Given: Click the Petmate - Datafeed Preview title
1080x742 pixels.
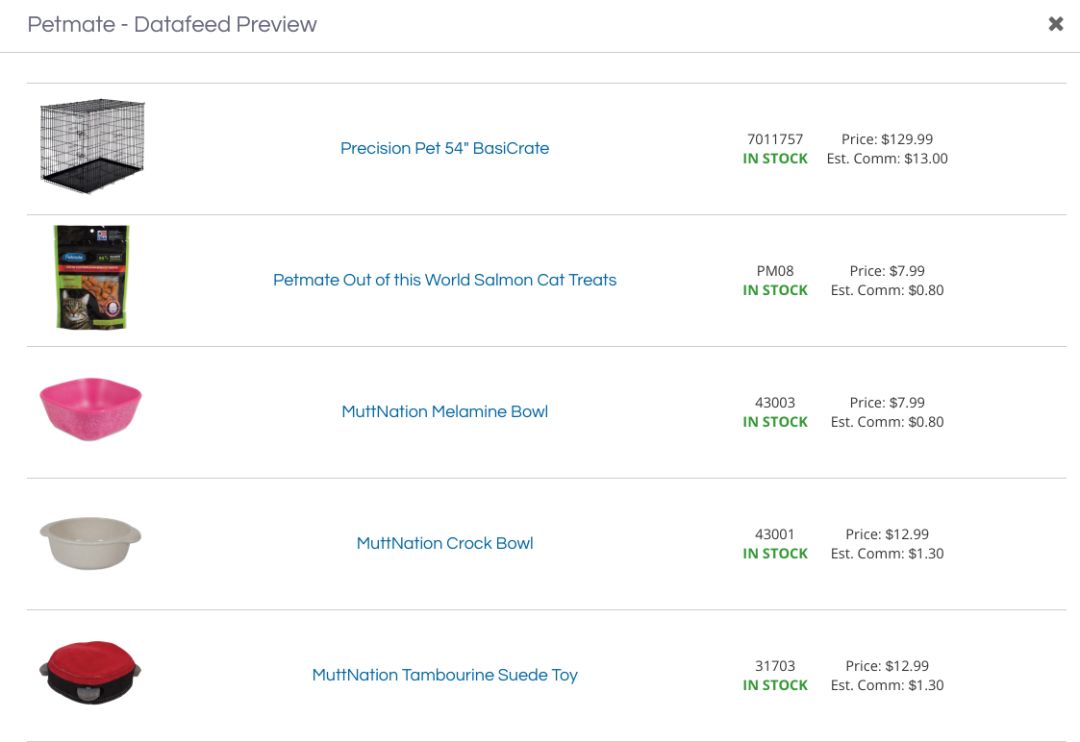Looking at the screenshot, I should click(x=172, y=25).
